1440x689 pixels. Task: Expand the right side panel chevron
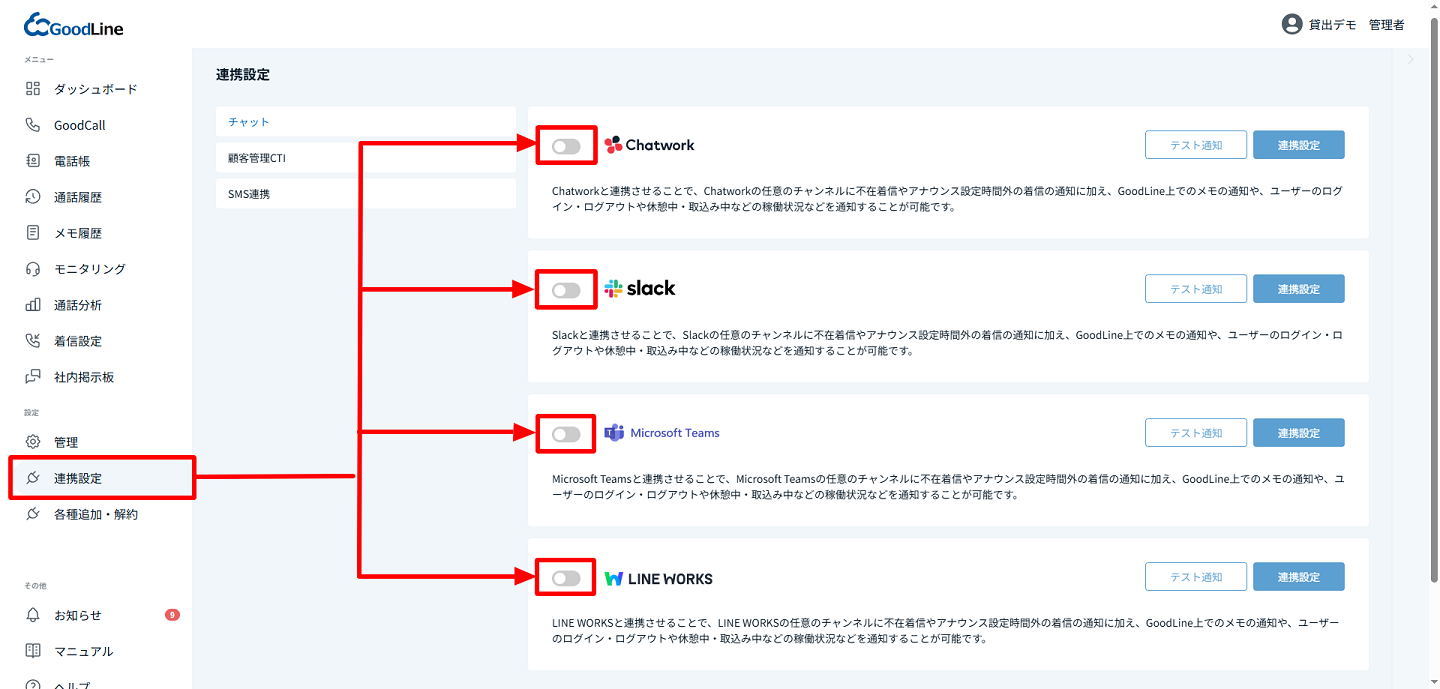[1410, 60]
